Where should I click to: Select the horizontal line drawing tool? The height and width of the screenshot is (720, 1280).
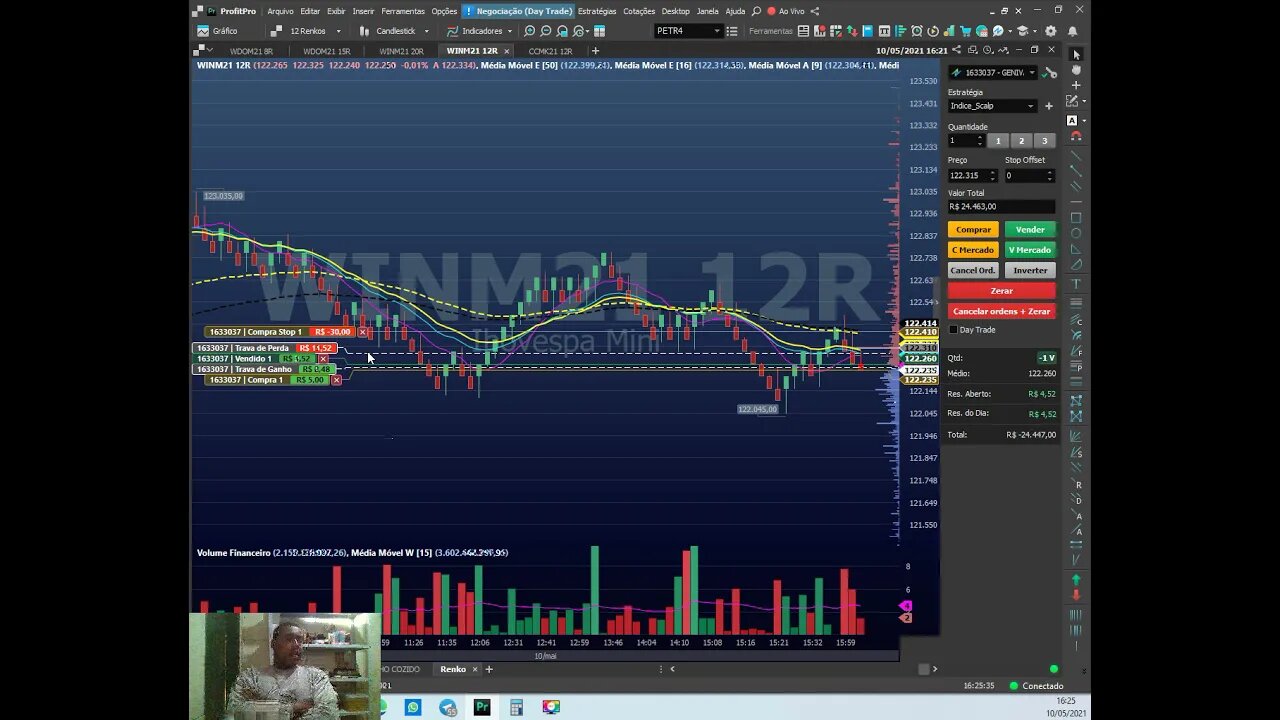pyautogui.click(x=1076, y=203)
